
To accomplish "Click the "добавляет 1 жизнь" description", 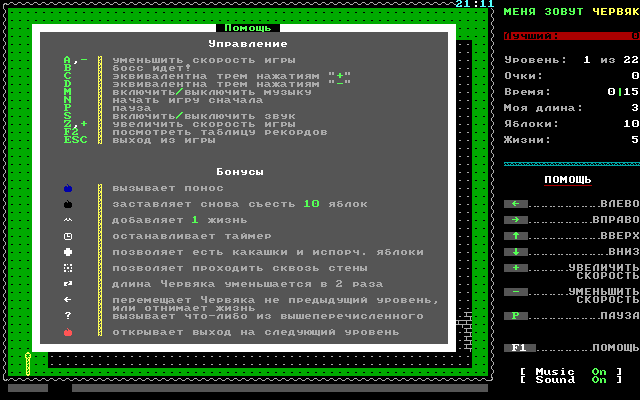I will point(180,220).
